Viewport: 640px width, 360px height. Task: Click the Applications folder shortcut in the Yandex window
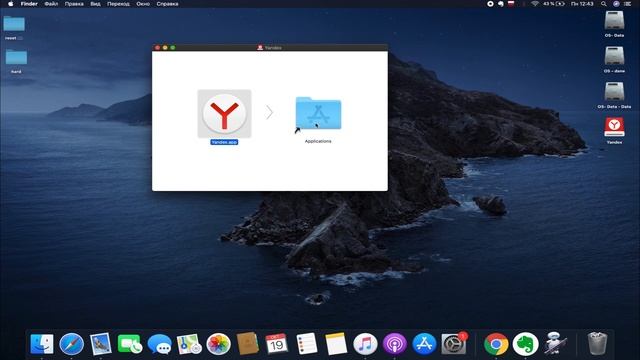point(318,114)
